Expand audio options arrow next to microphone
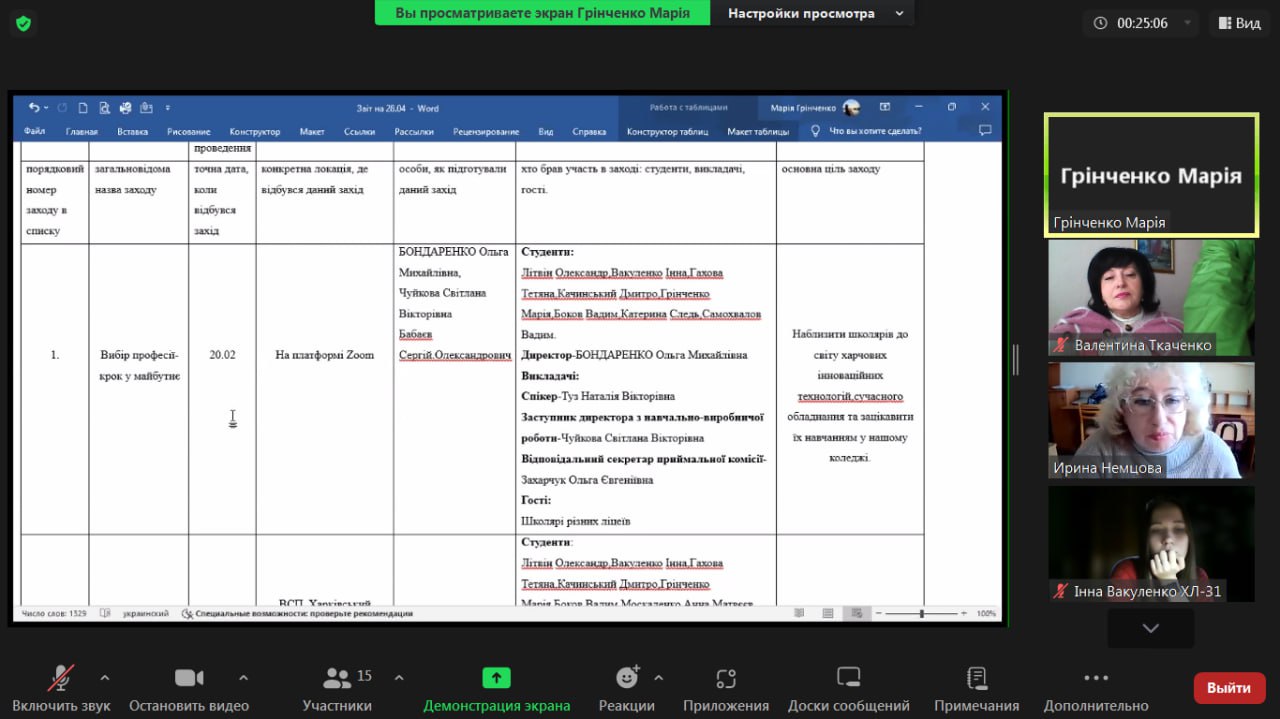 pos(105,677)
